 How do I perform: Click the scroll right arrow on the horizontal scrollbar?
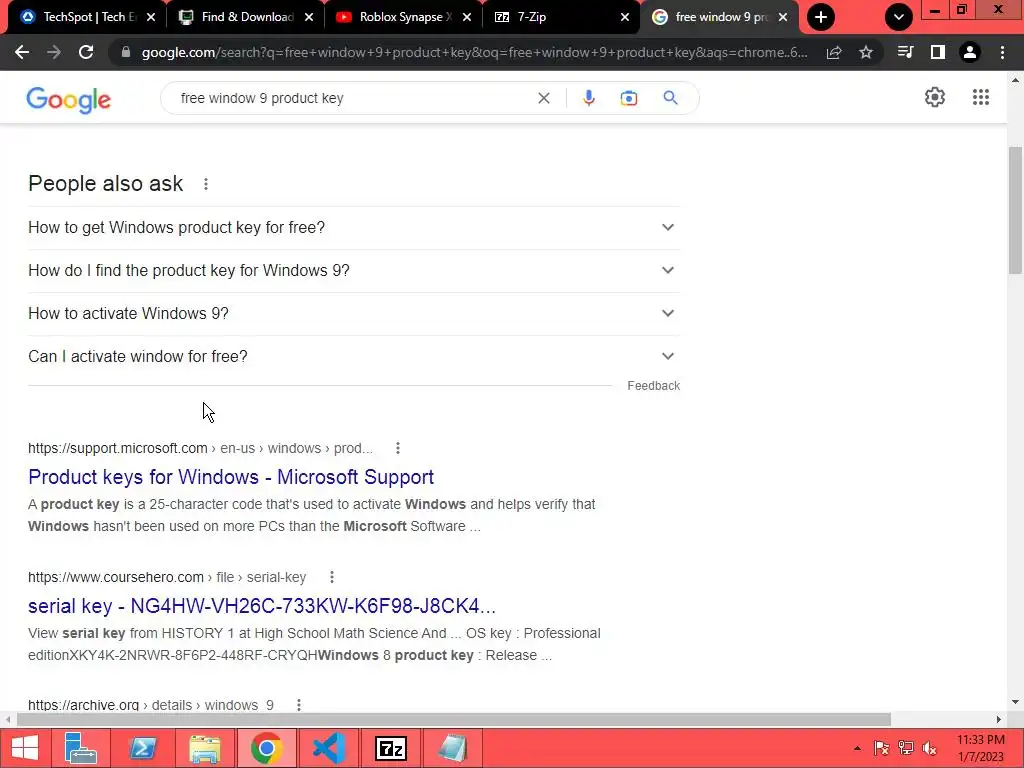pos(999,719)
